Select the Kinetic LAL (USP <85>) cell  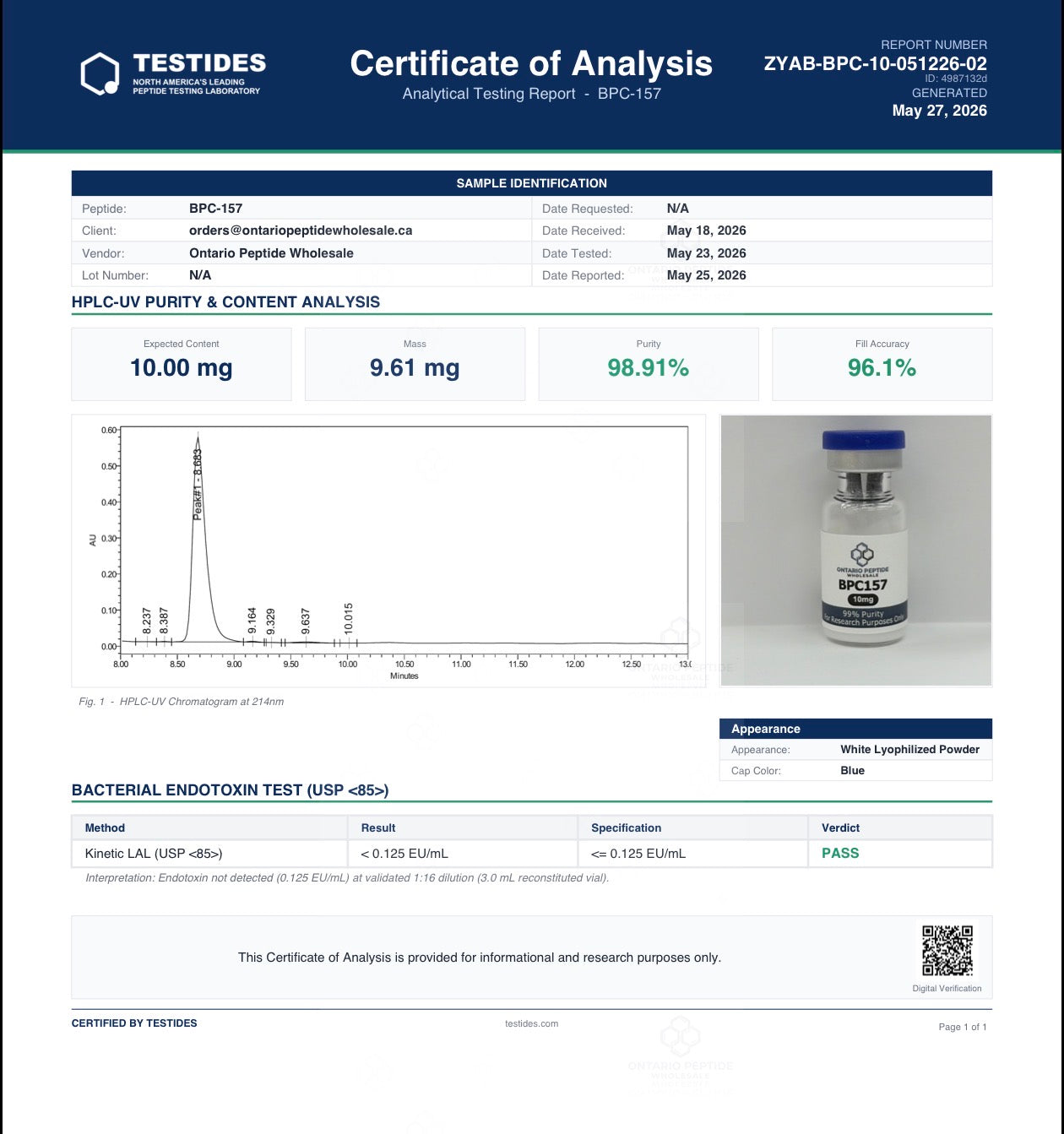pos(209,854)
